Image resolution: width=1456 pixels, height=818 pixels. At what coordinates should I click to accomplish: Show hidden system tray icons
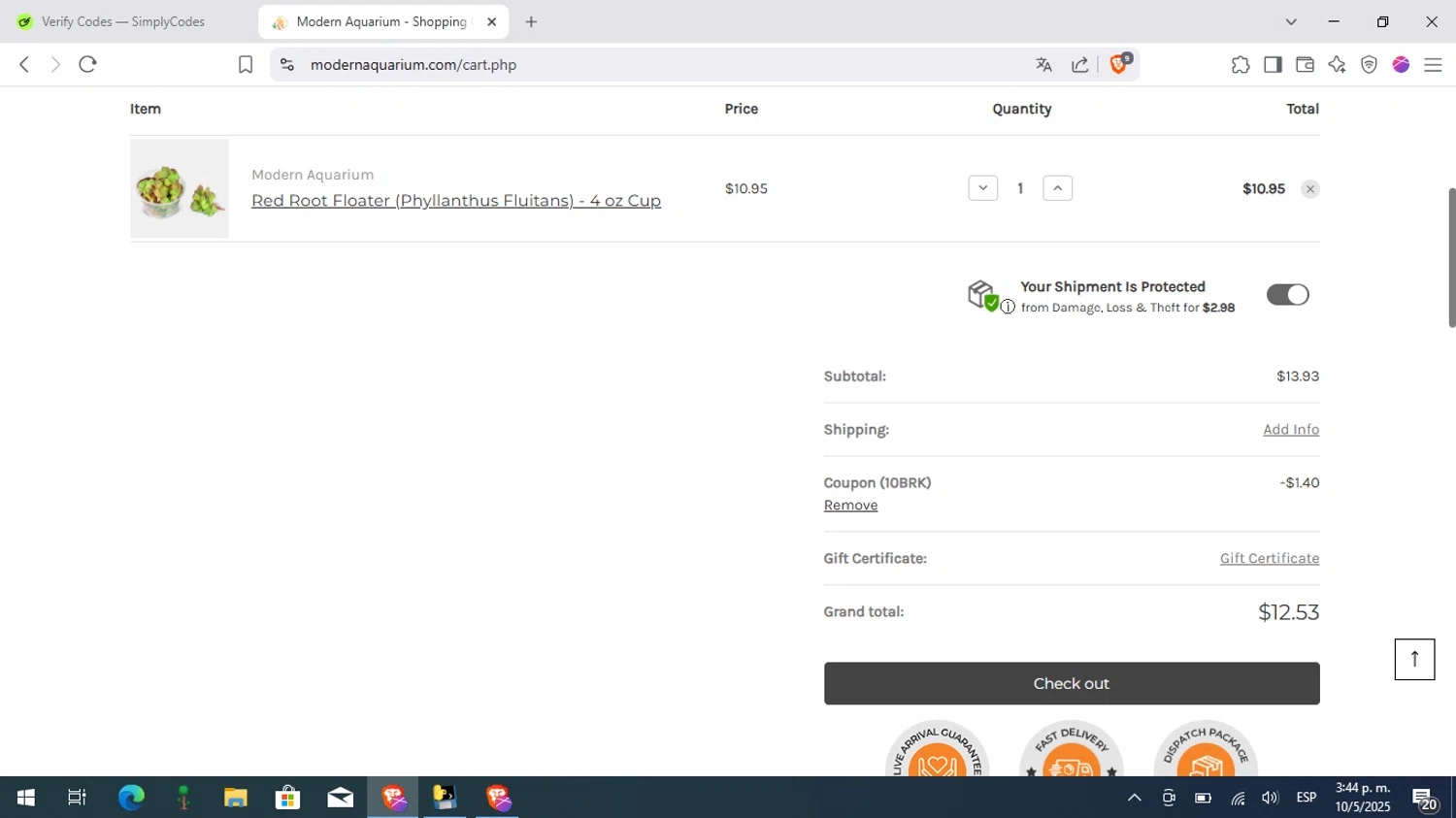click(1134, 798)
